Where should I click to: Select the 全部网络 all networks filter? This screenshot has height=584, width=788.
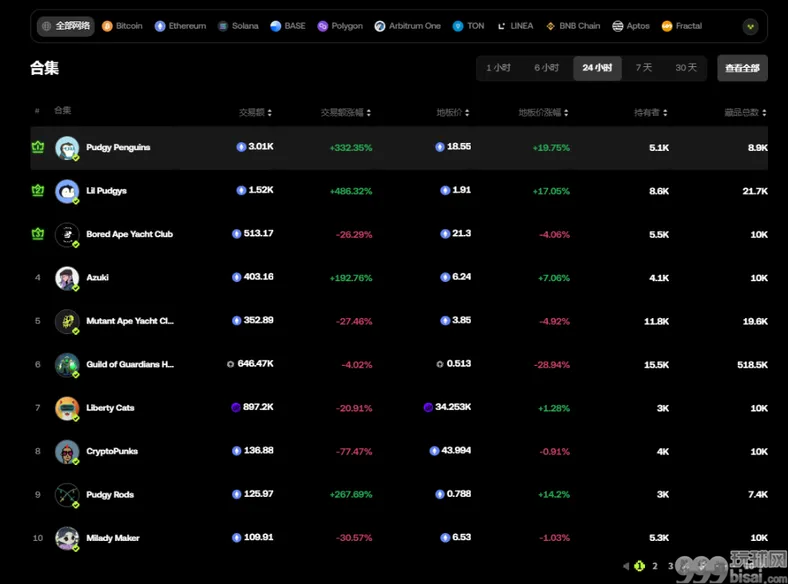(x=66, y=26)
